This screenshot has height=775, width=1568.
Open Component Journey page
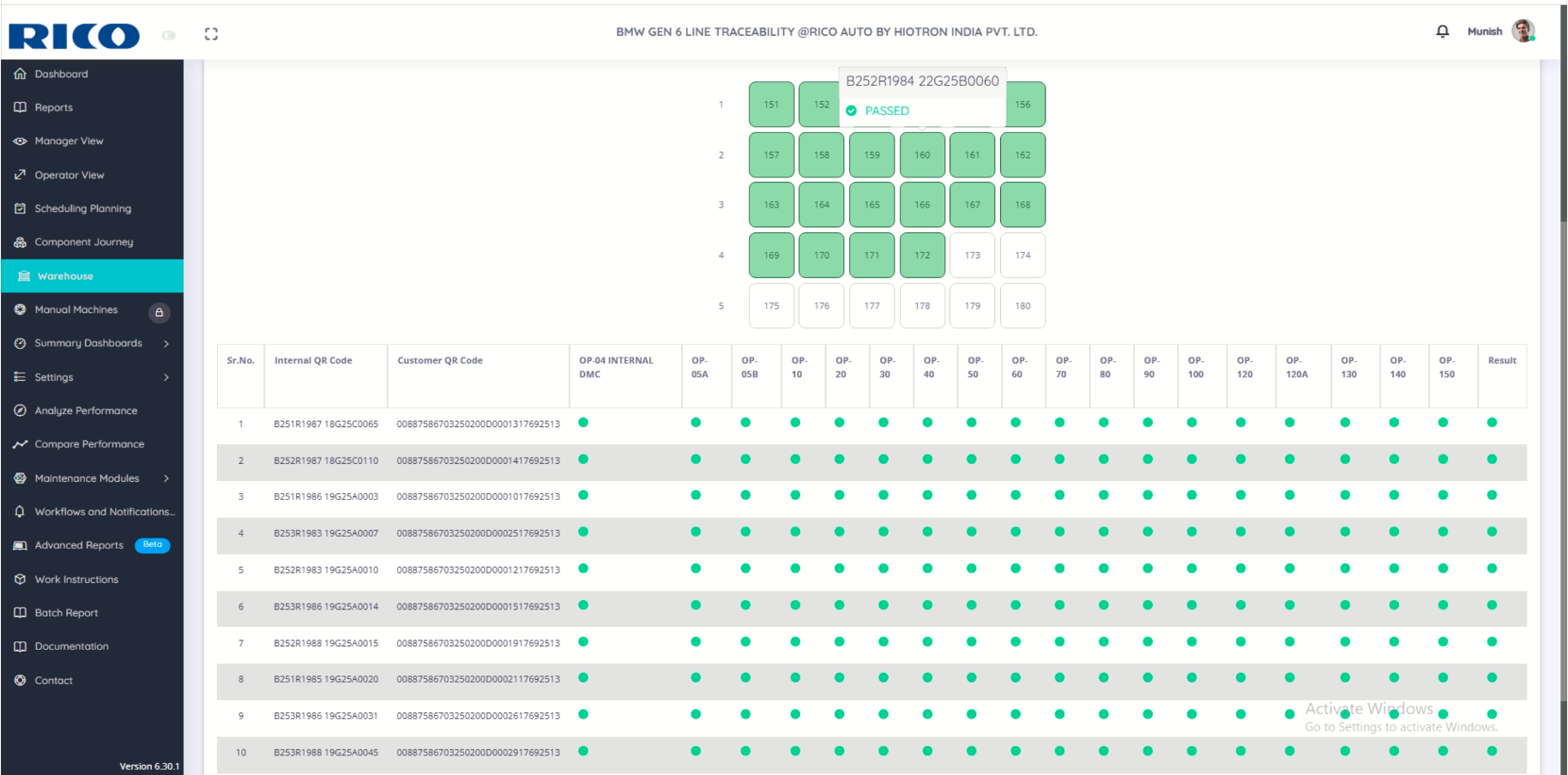click(92, 242)
